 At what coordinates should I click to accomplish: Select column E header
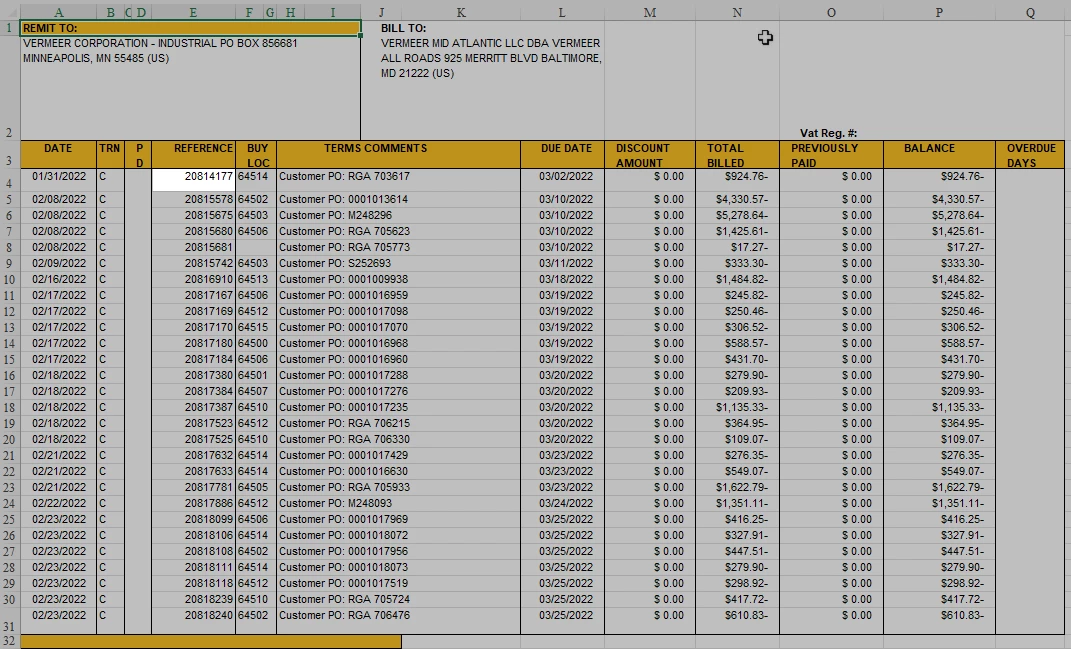tap(193, 12)
